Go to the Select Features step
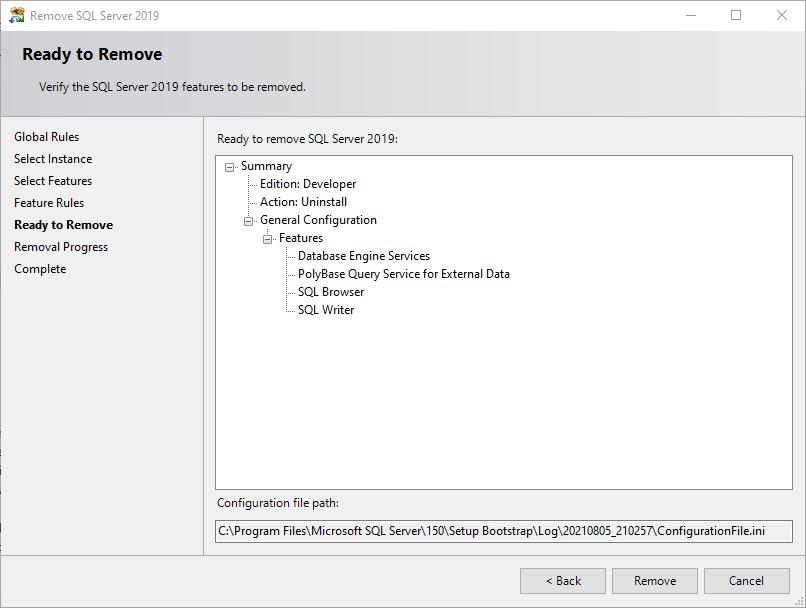 53,181
